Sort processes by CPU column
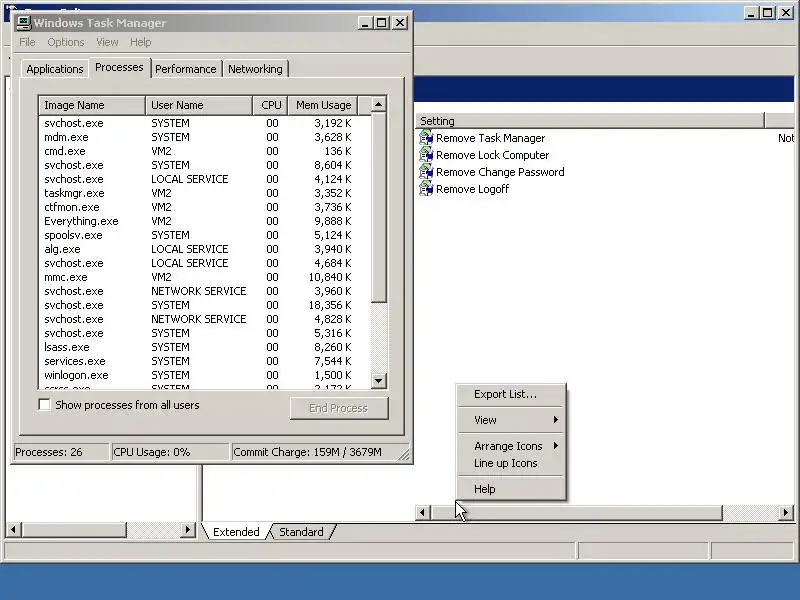 [270, 105]
